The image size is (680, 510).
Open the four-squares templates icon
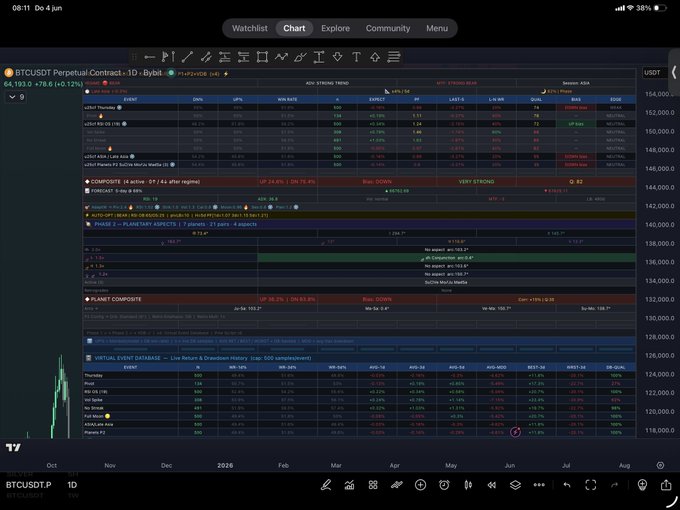[373, 485]
